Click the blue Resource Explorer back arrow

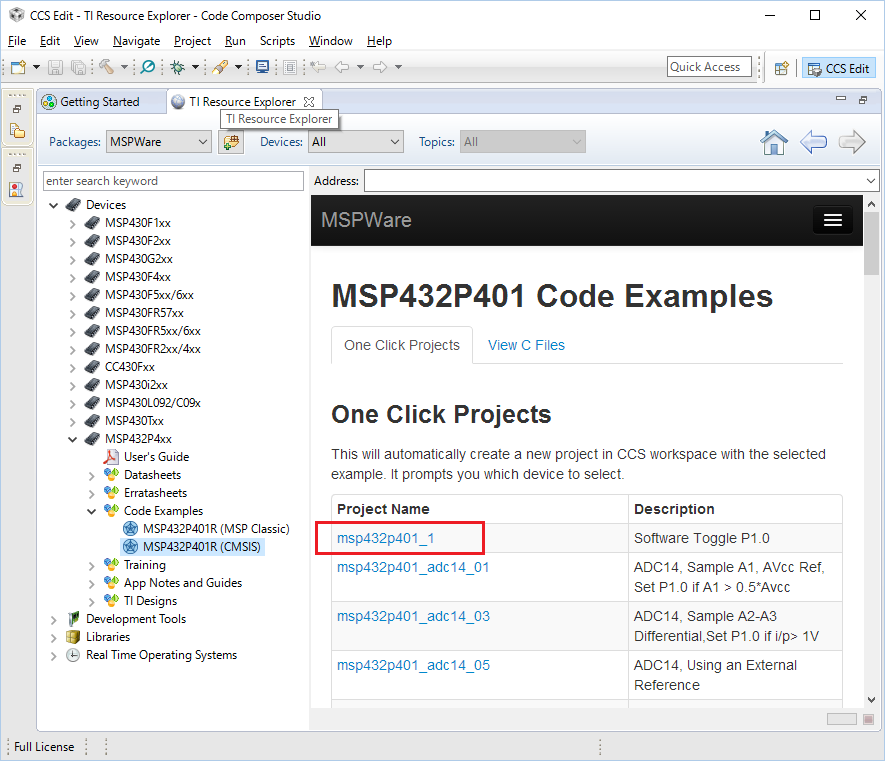point(813,142)
